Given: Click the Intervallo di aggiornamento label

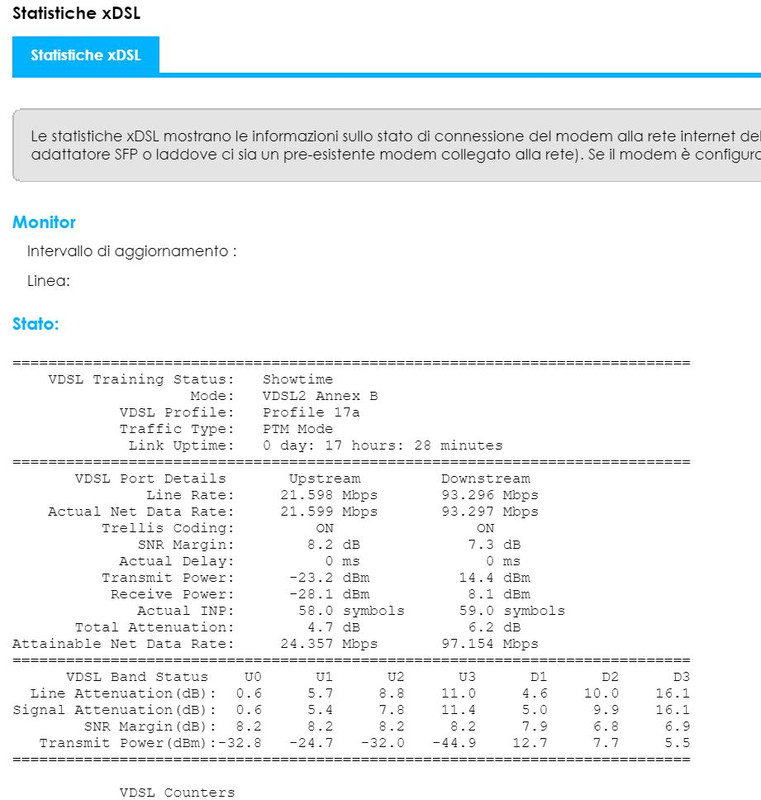Looking at the screenshot, I should coord(132,251).
